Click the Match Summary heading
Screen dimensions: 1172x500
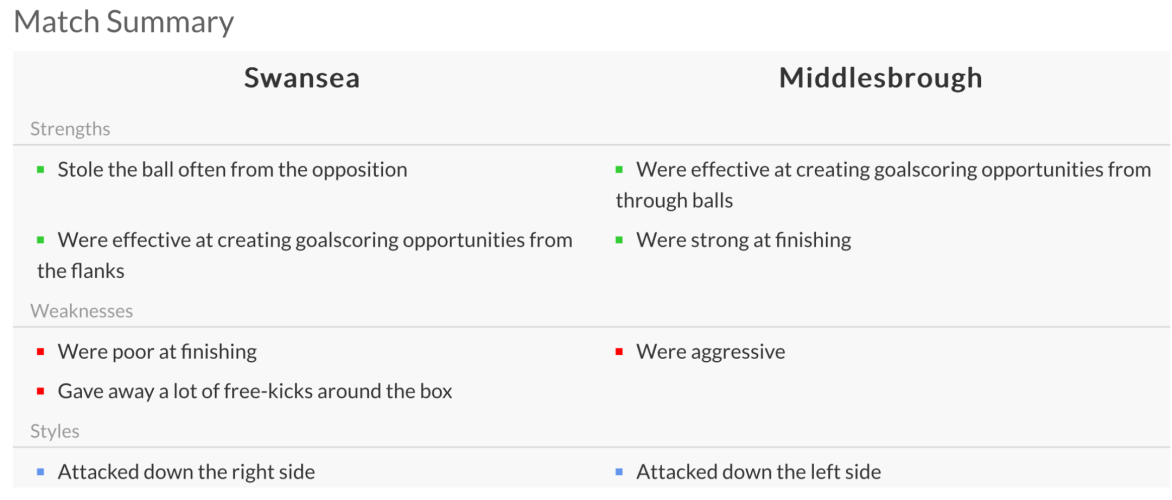click(x=124, y=22)
